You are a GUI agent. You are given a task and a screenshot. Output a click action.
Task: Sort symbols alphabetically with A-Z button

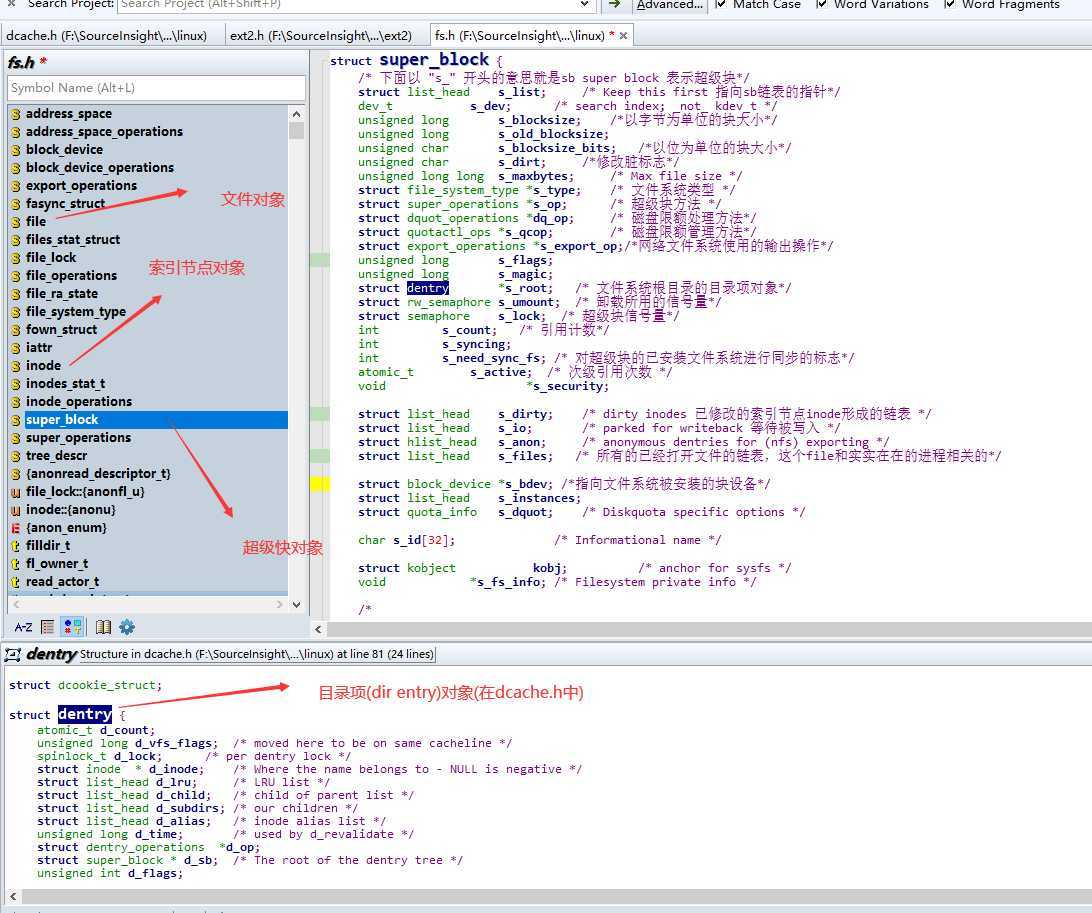[23, 627]
